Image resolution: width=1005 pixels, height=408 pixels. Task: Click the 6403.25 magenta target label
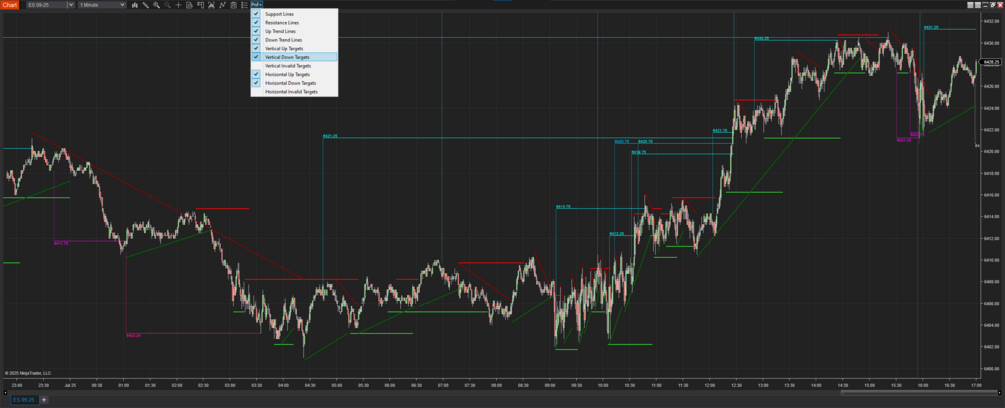133,335
